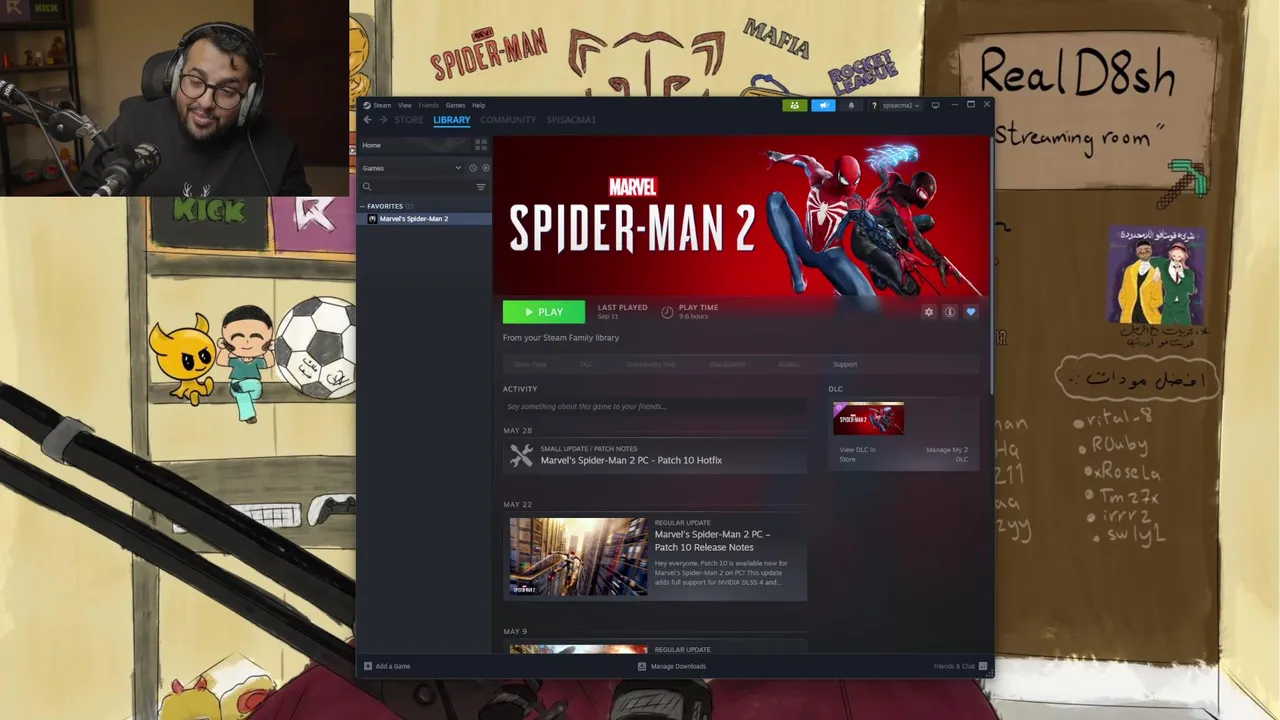The width and height of the screenshot is (1280, 720).
Task: Open the Support link
Action: click(x=845, y=364)
